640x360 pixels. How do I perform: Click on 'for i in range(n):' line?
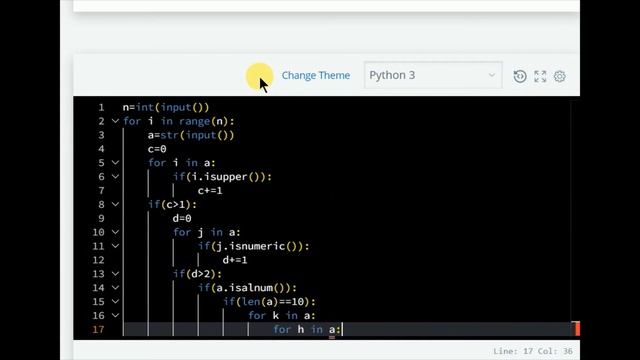pos(178,121)
